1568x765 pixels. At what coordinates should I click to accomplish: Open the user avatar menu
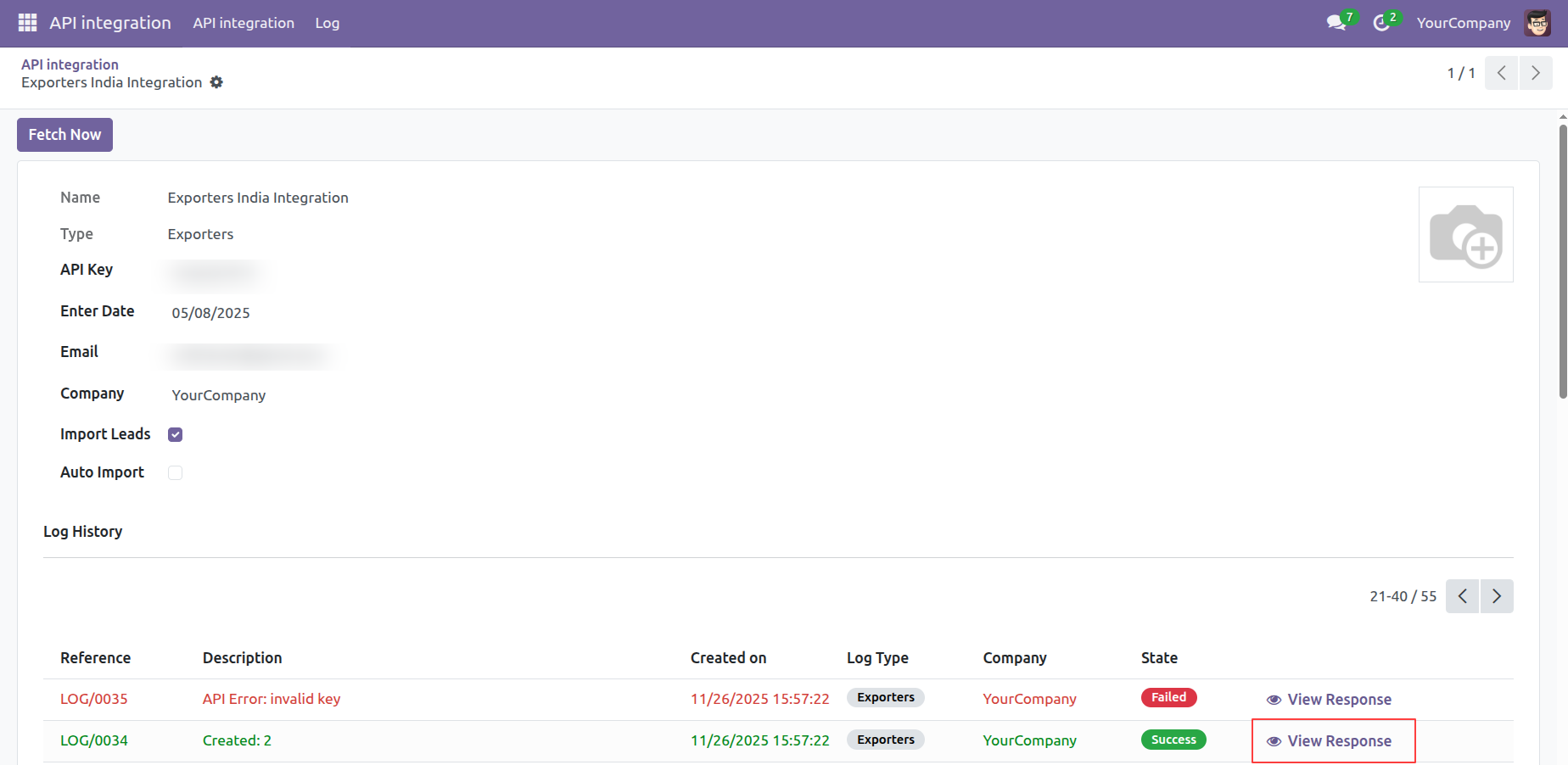[1537, 23]
